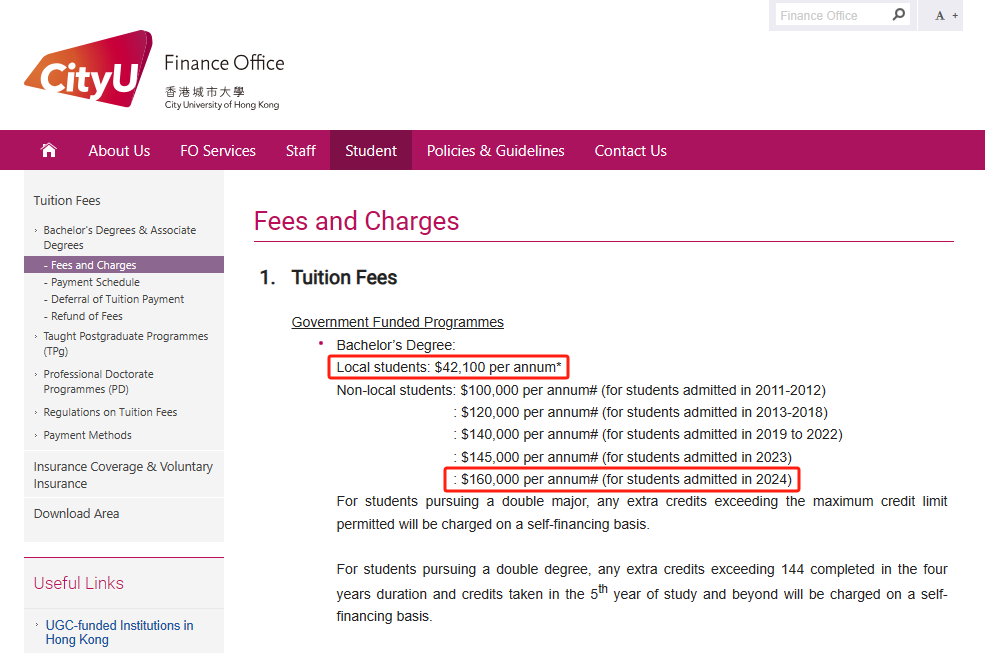Image resolution: width=985 pixels, height=653 pixels.
Task: Click the home icon in navigation bar
Action: pos(48,150)
